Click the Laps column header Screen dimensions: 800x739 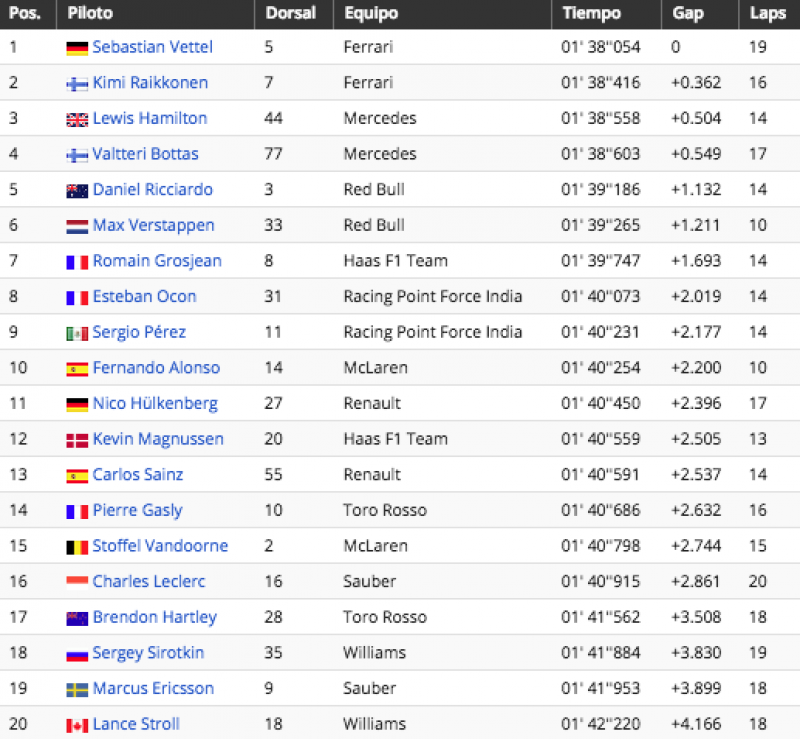click(x=768, y=14)
